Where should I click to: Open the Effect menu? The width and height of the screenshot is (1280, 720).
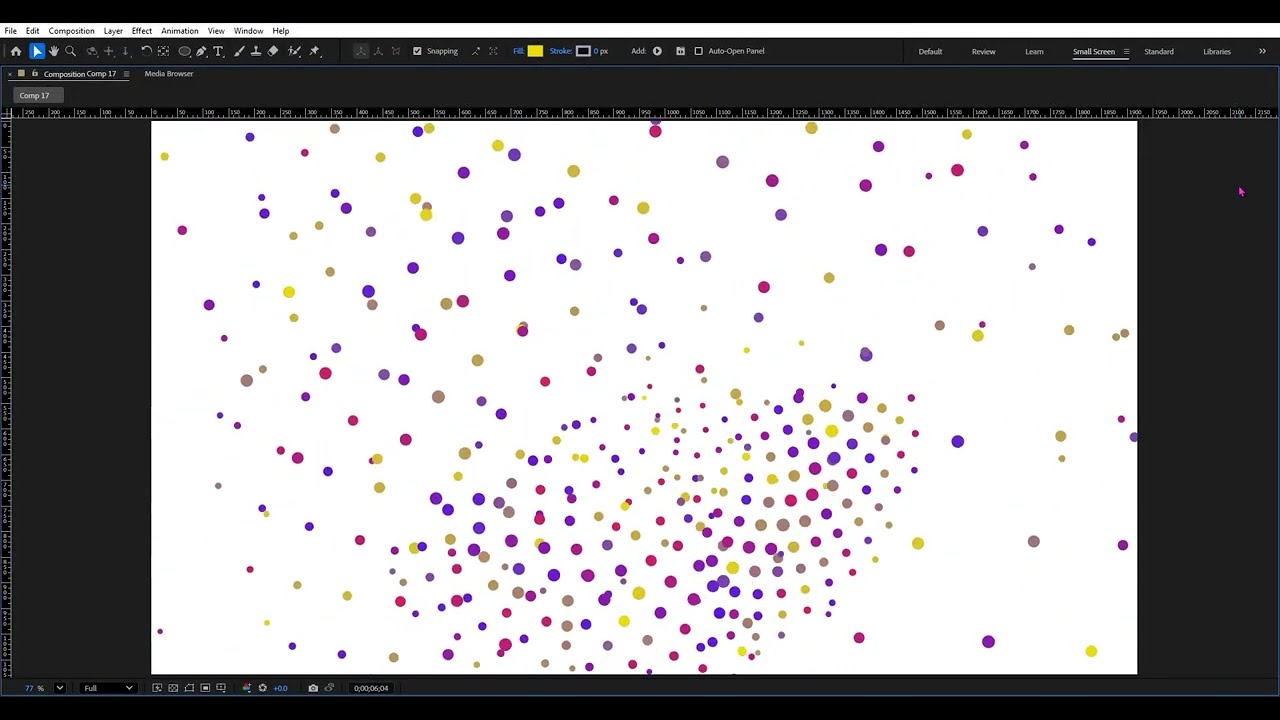point(142,31)
